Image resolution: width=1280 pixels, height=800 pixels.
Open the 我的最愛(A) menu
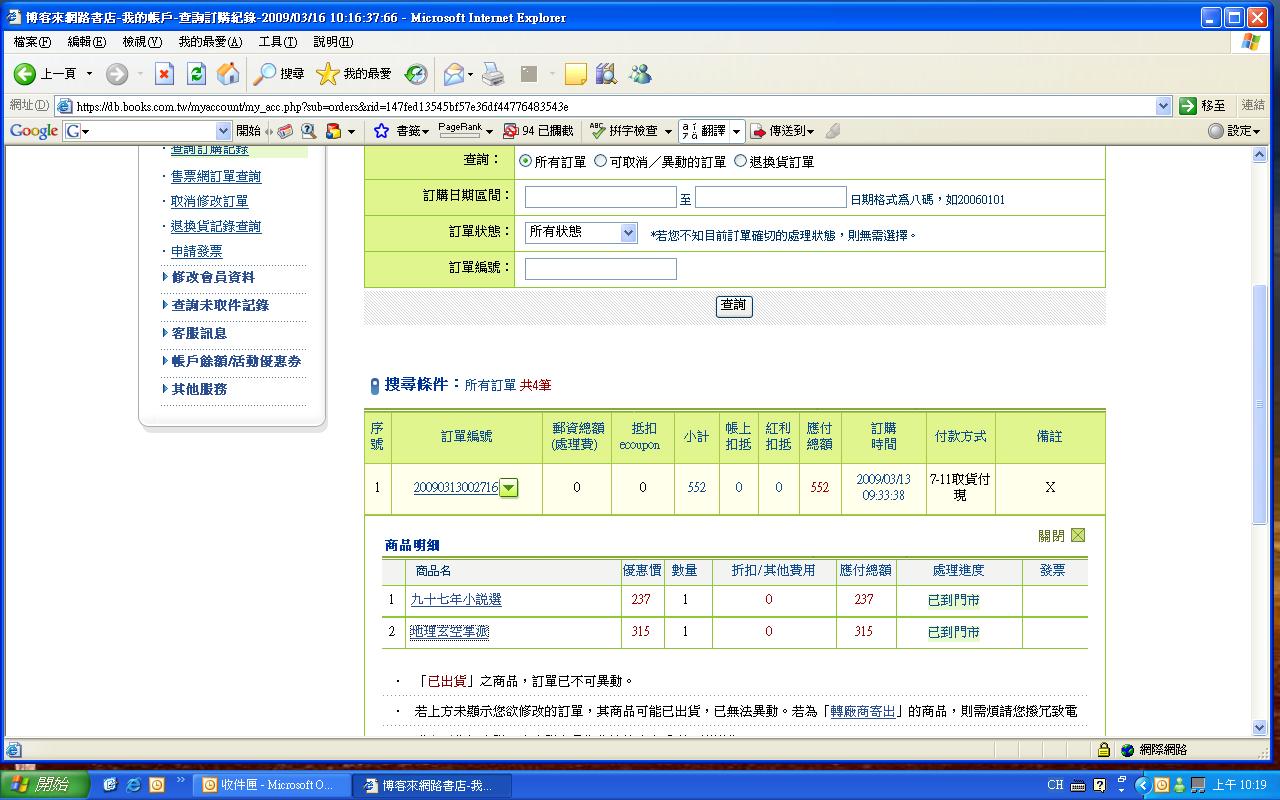[210, 42]
